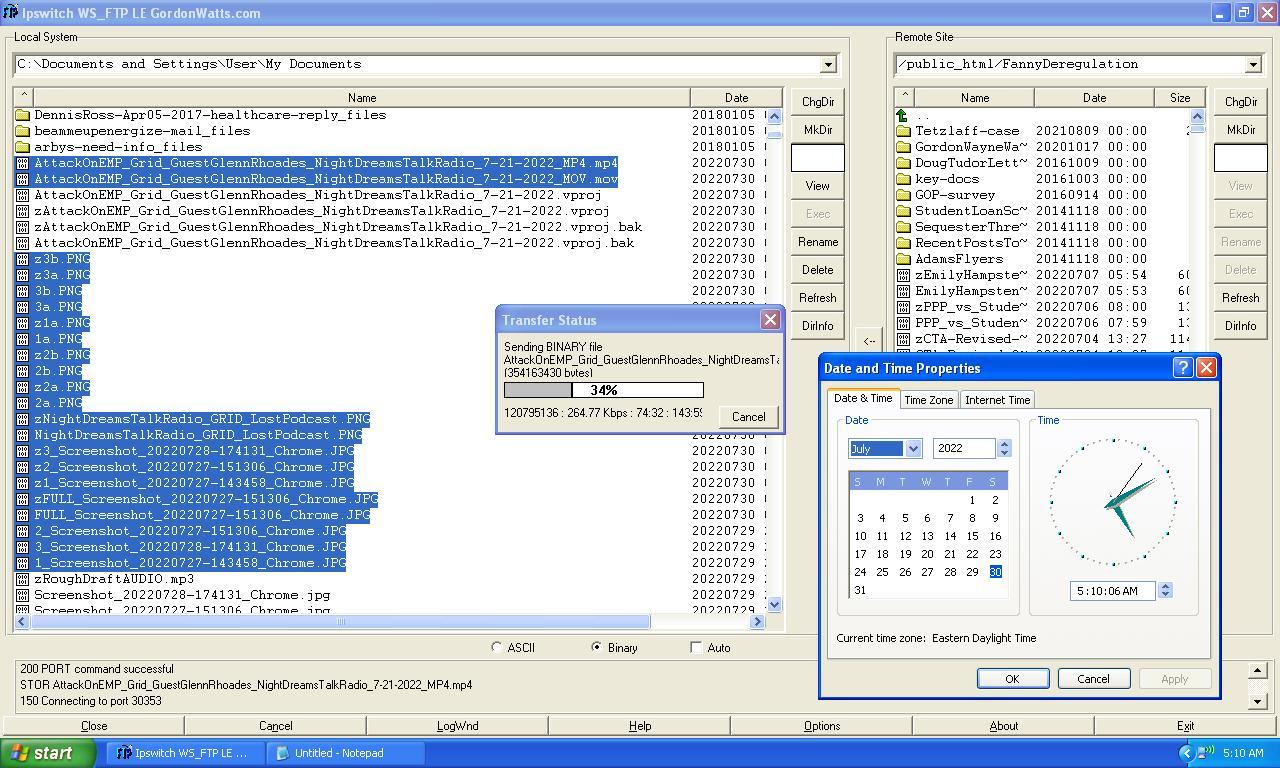Click the left transfer arrow button
The height and width of the screenshot is (768, 1280).
click(x=869, y=340)
